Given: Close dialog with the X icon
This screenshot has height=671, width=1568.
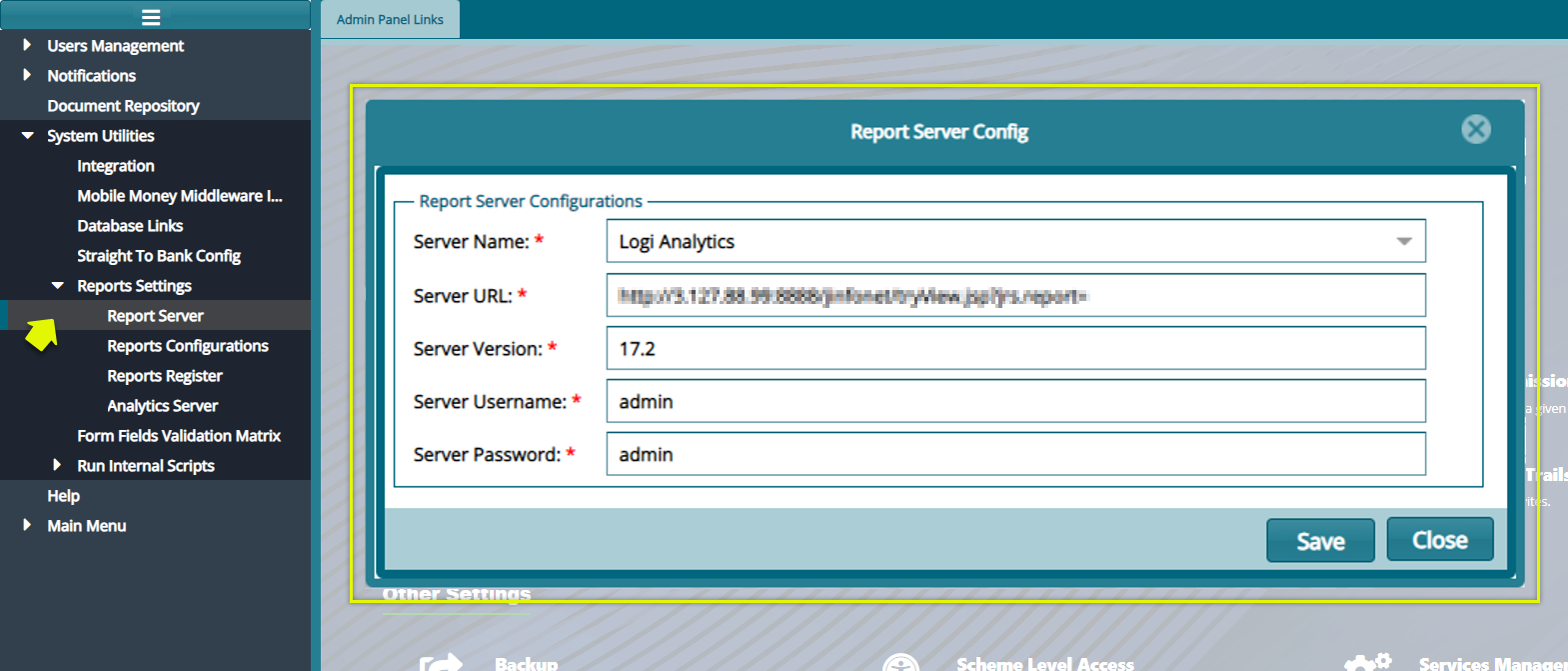Looking at the screenshot, I should tap(1475, 129).
